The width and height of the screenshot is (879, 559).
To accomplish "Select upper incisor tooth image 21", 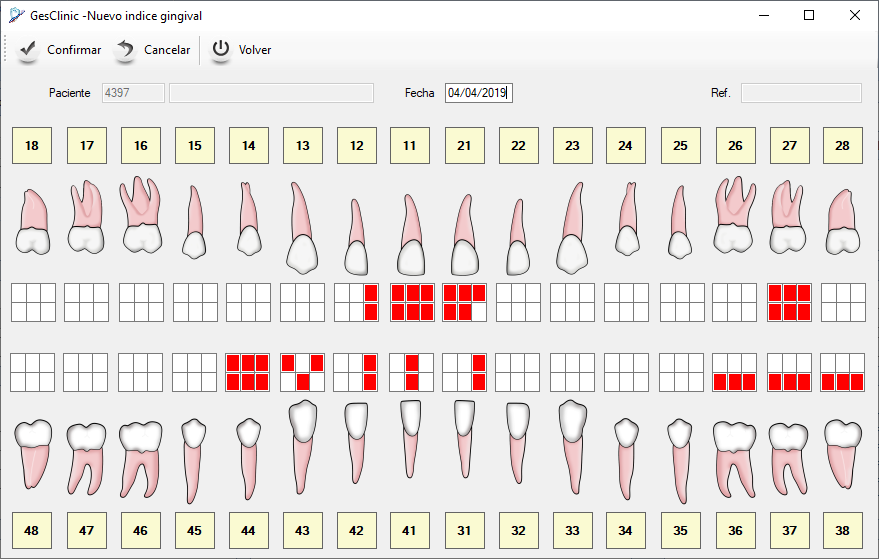I will point(465,235).
